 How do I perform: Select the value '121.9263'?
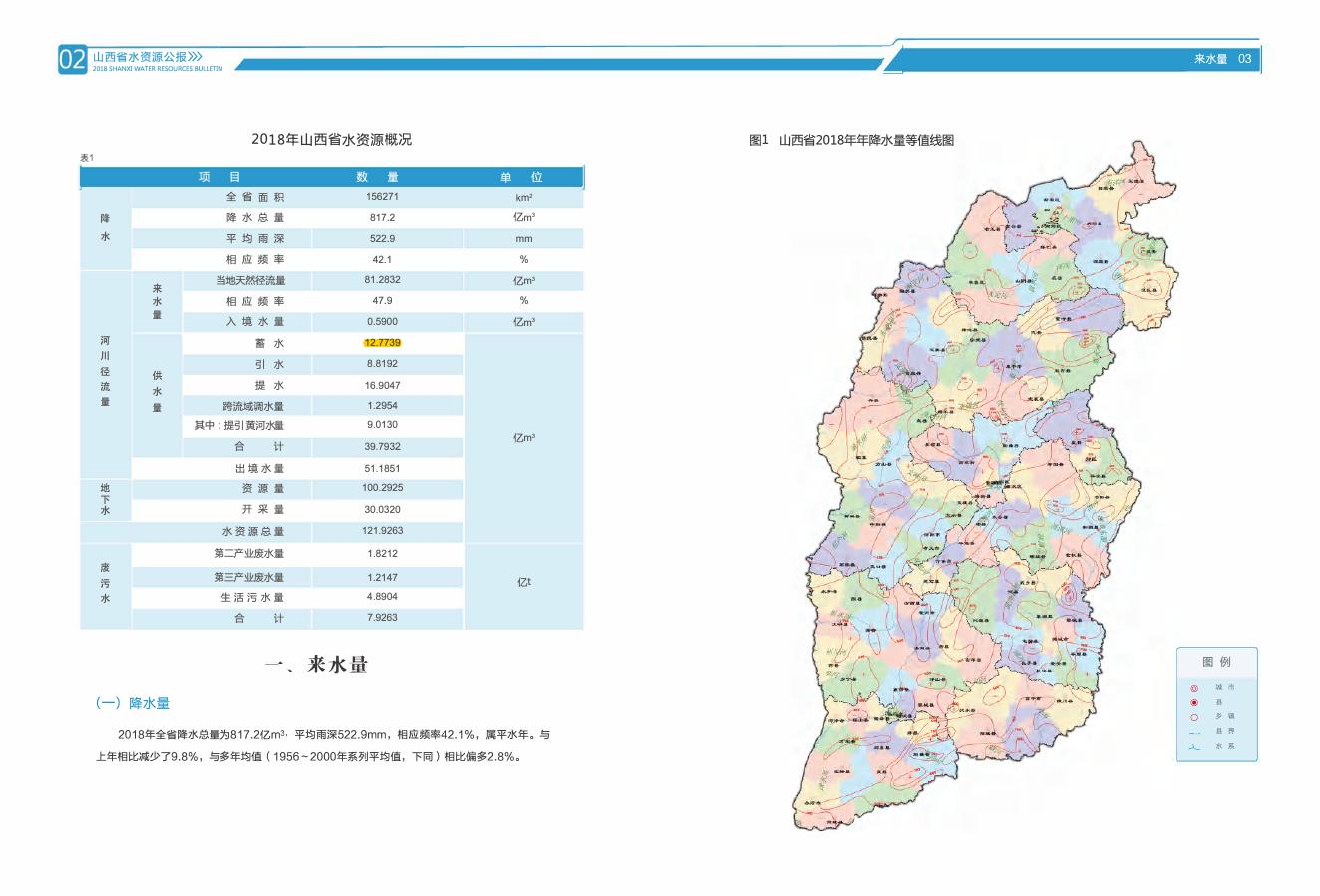click(x=382, y=531)
